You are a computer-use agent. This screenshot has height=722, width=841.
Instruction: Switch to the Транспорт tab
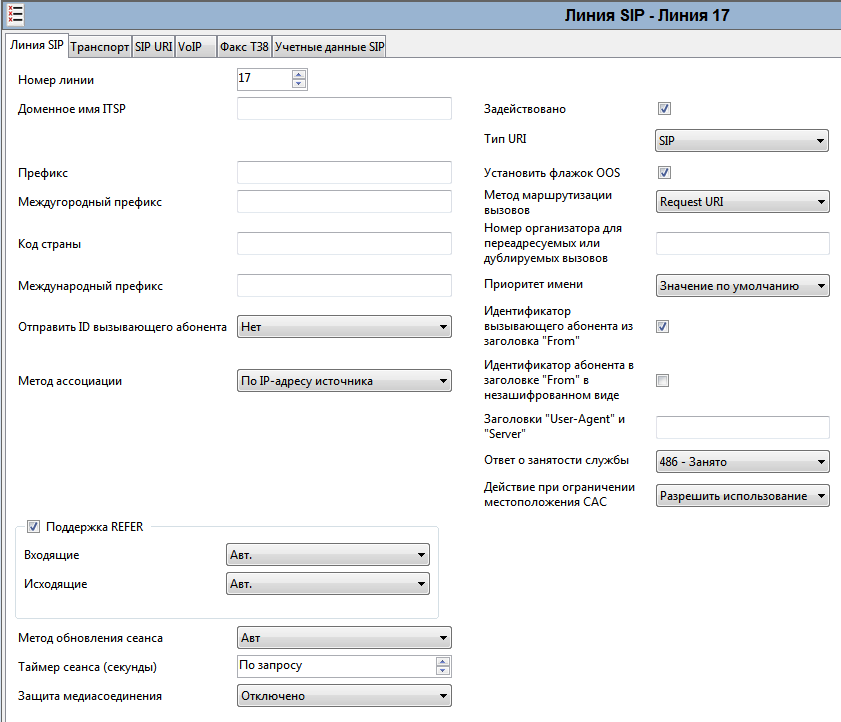[100, 47]
